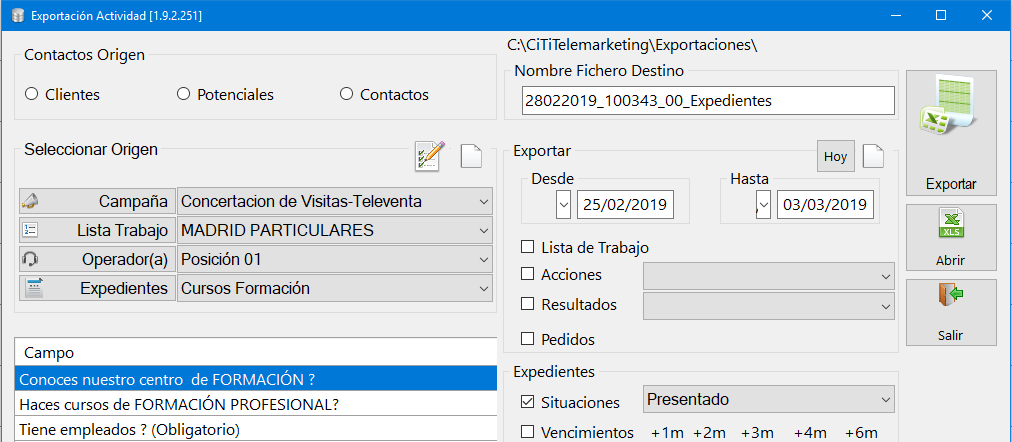This screenshot has height=442, width=1012.
Task: Click the +1m vencimiento option
Action: [667, 432]
